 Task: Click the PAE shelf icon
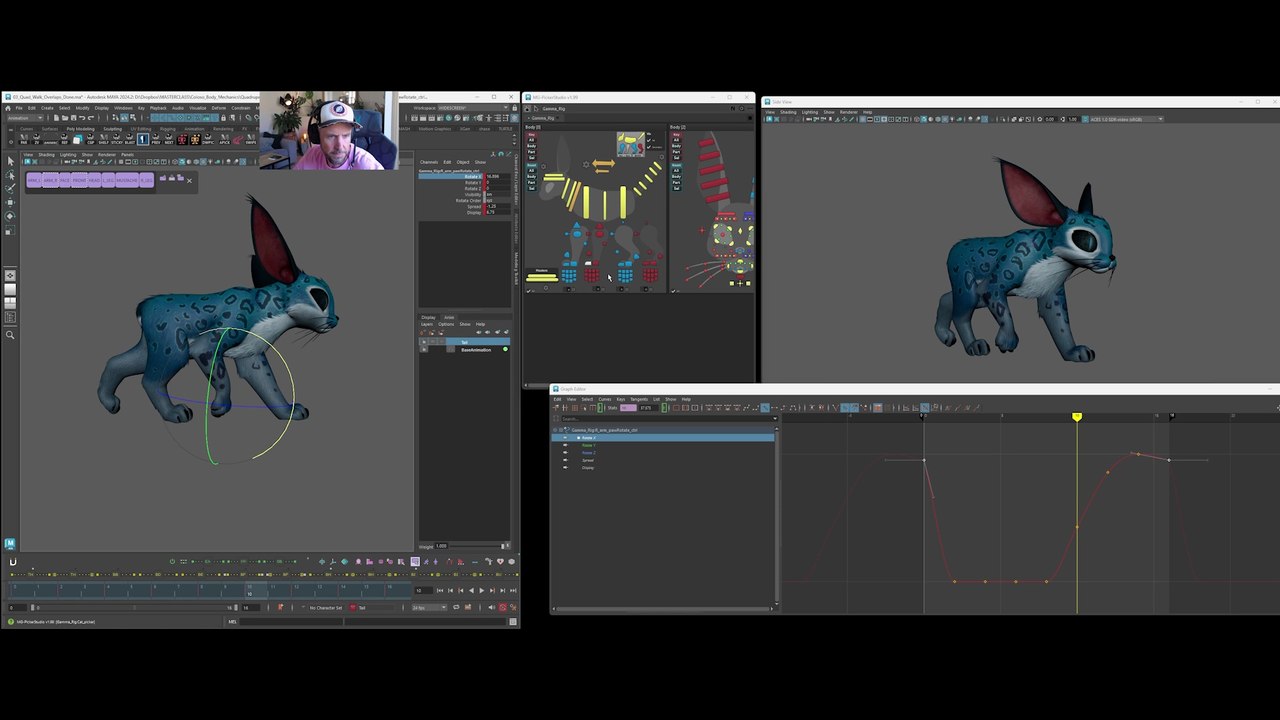click(x=24, y=139)
